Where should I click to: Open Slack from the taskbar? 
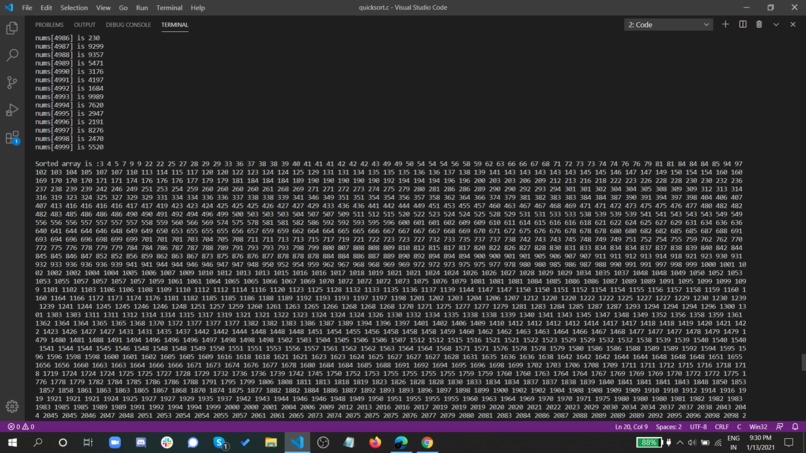(x=167, y=442)
